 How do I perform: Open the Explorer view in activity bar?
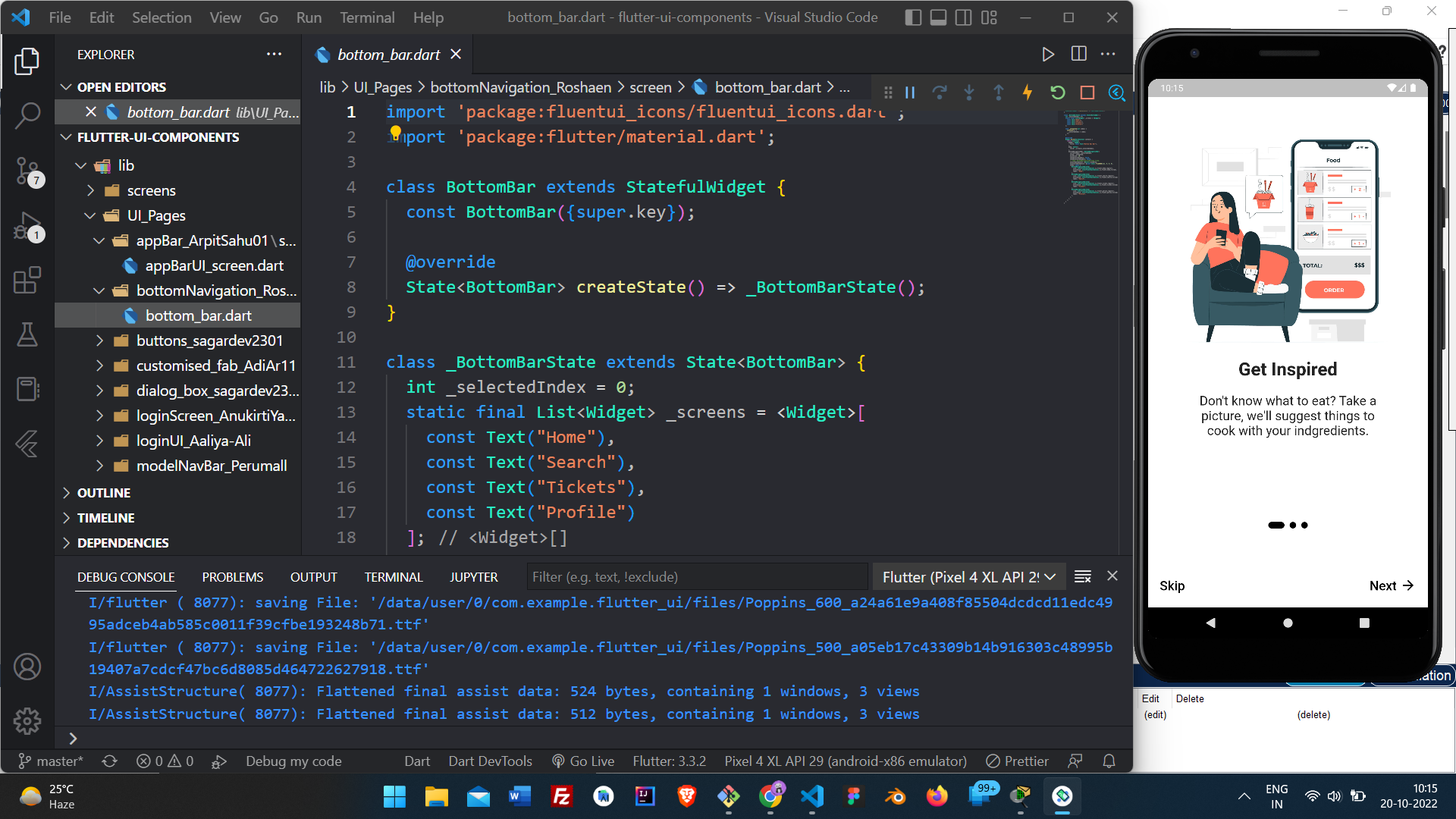[x=27, y=61]
